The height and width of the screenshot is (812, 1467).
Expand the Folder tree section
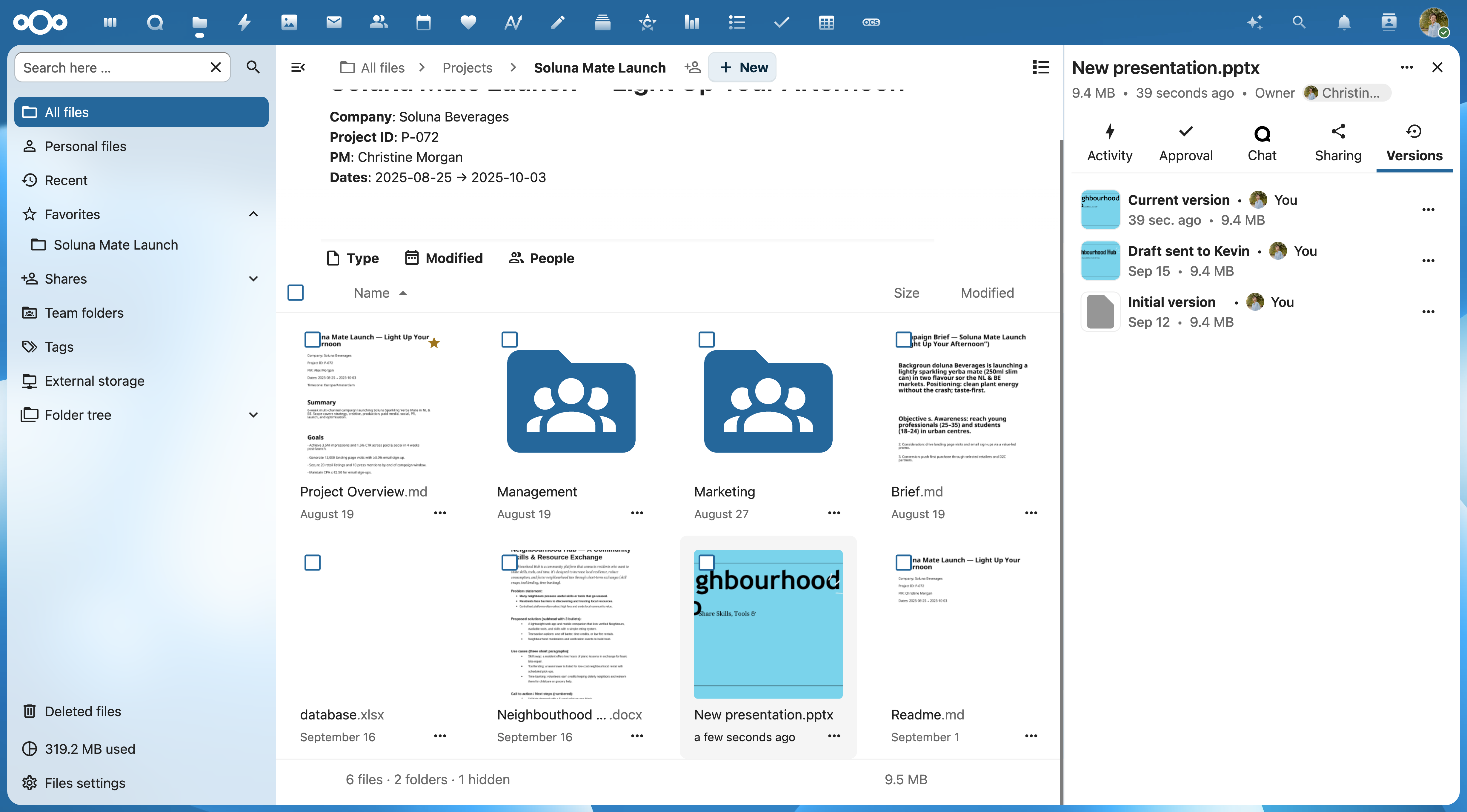253,415
